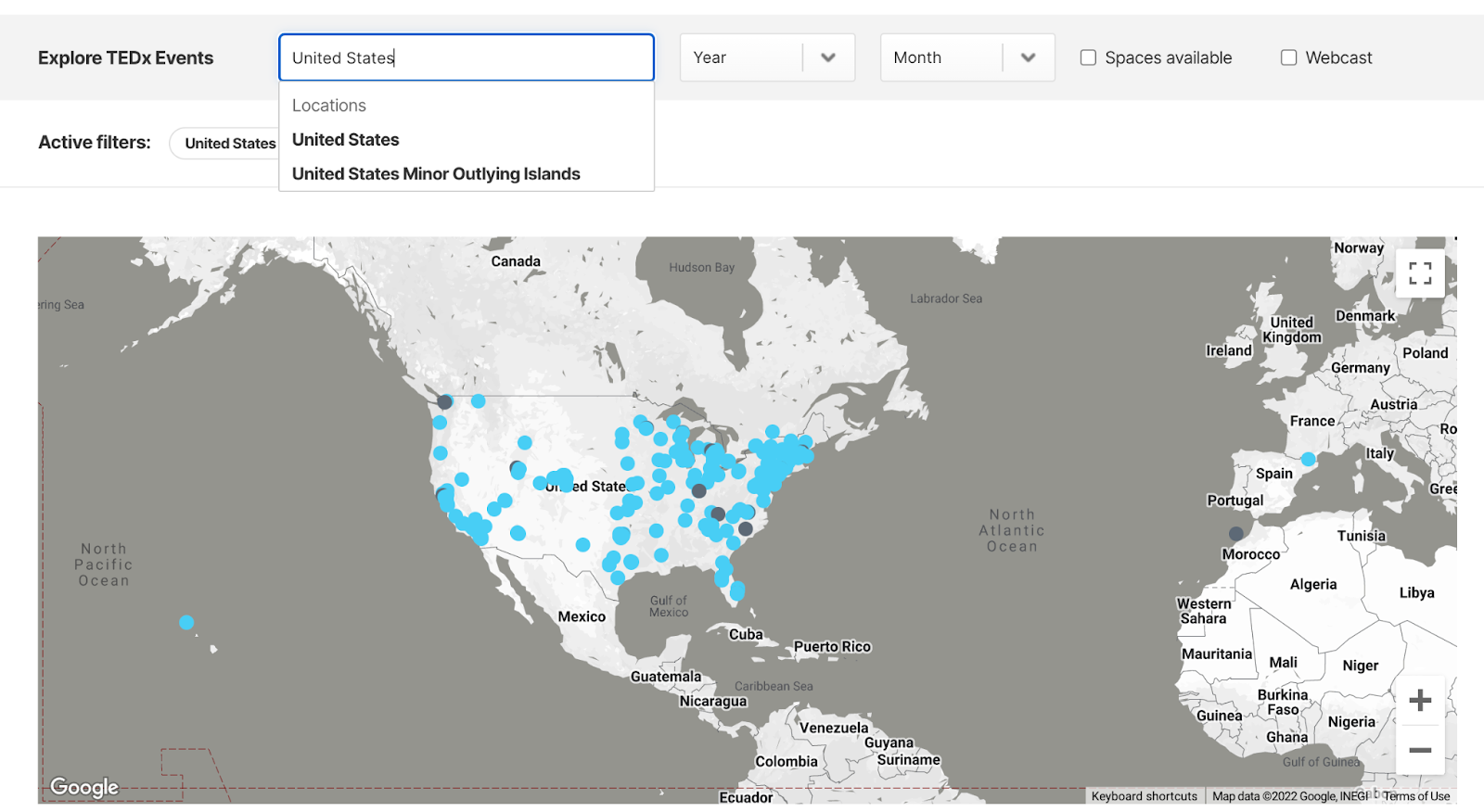Click the 'Algeria' map label
This screenshot has width=1484, height=812.
click(1313, 584)
